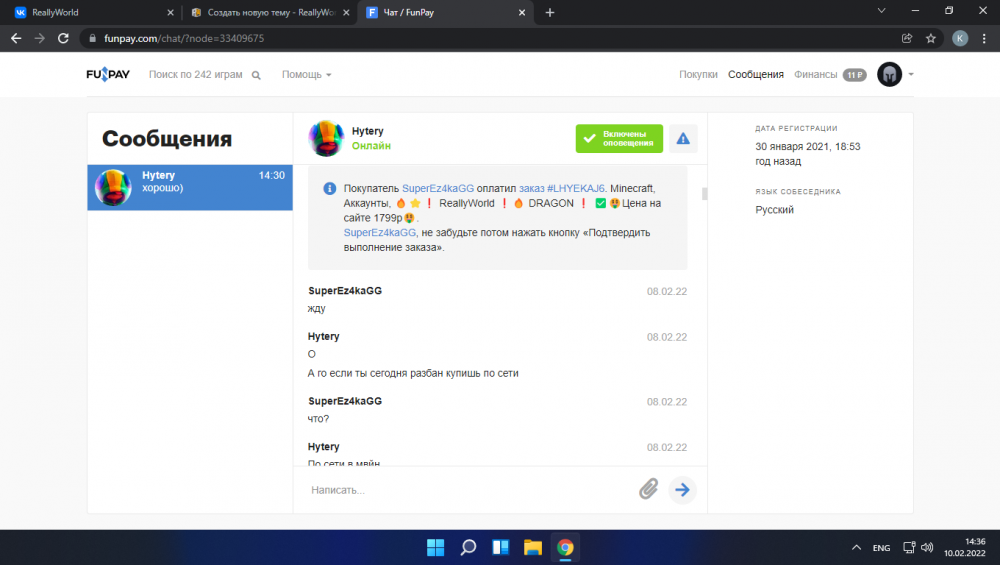Click the search magnifier icon in header
The height and width of the screenshot is (565, 1000).
[x=256, y=75]
